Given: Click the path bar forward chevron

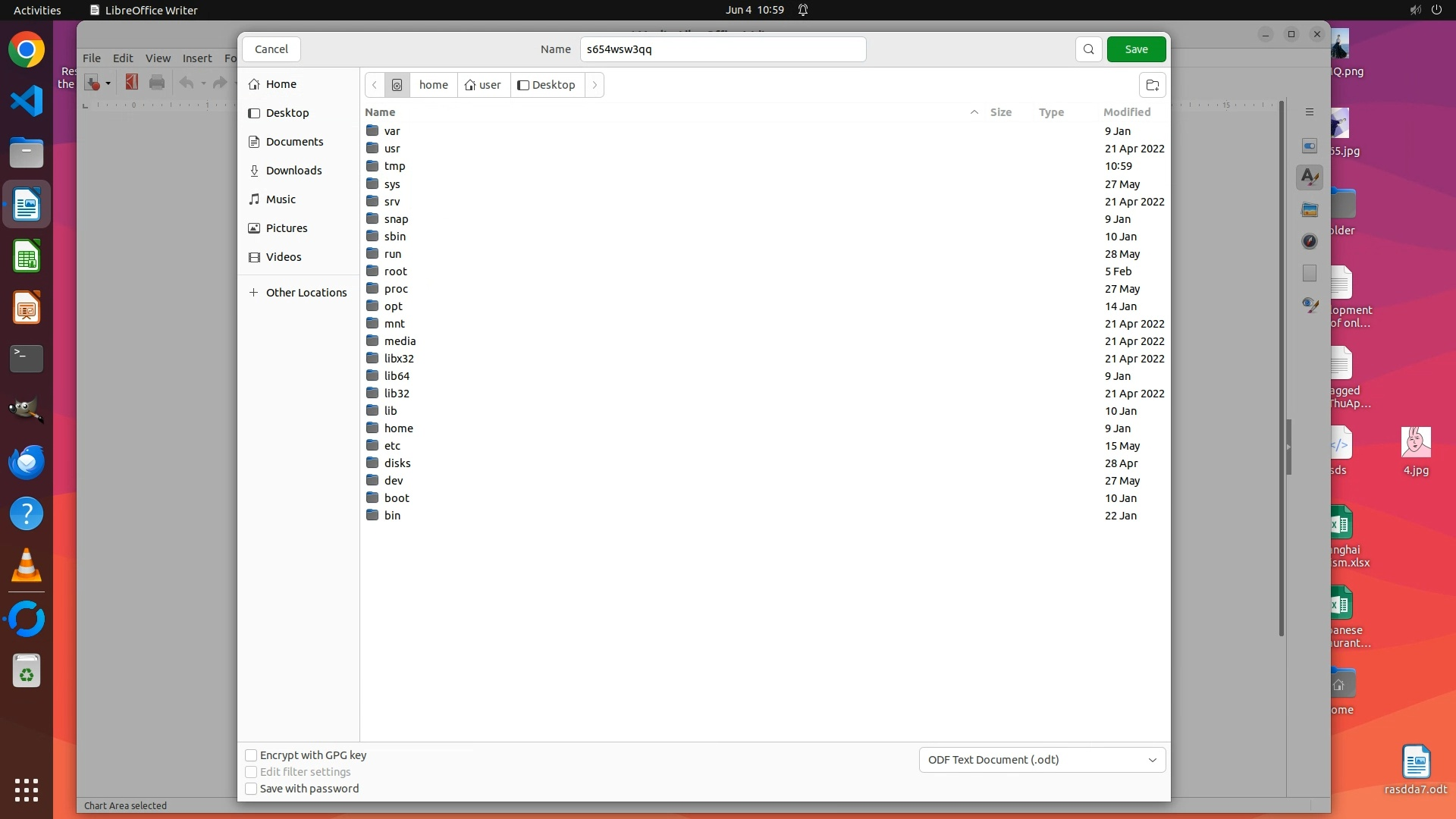Looking at the screenshot, I should [595, 85].
